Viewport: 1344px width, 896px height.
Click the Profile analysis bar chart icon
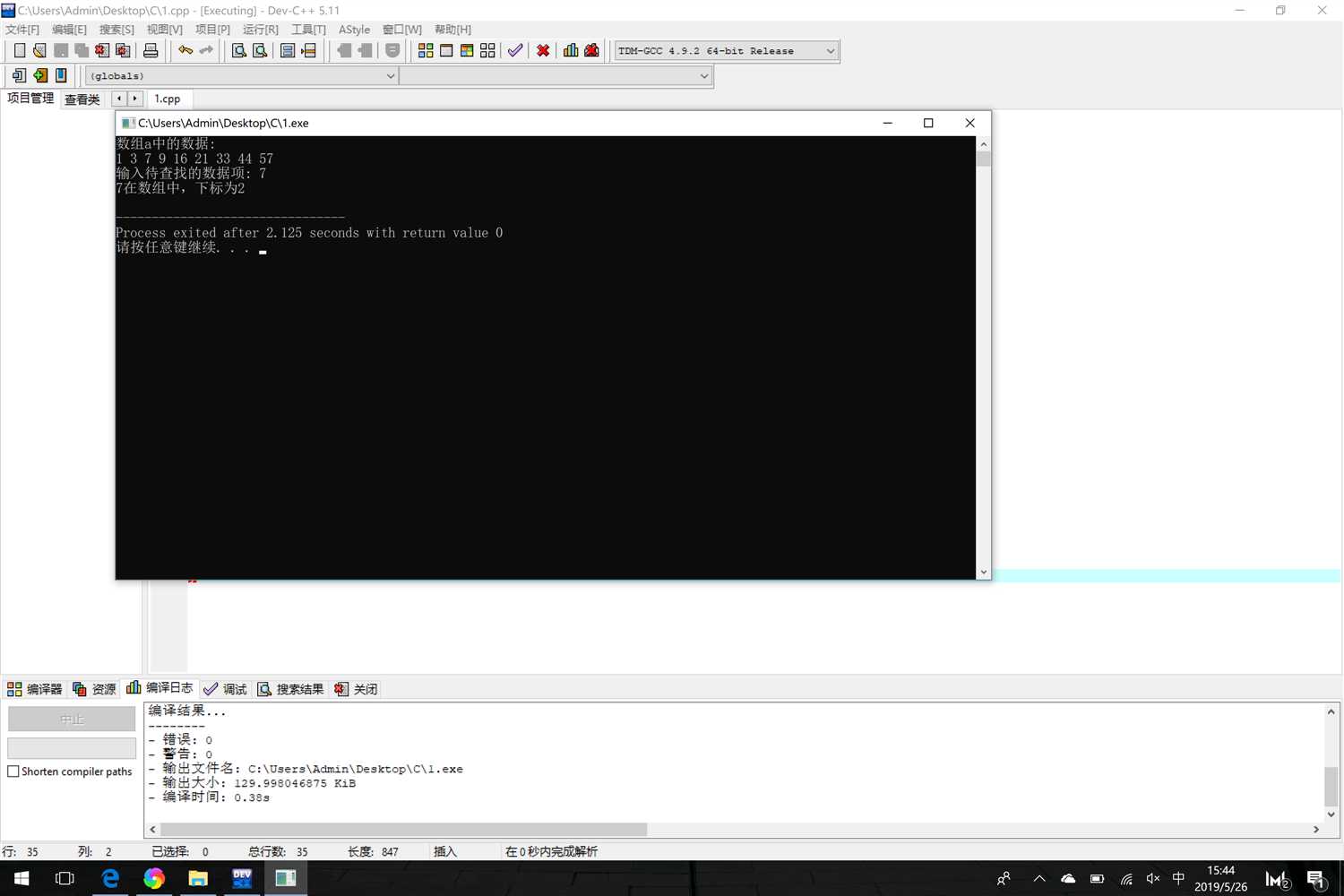(571, 51)
